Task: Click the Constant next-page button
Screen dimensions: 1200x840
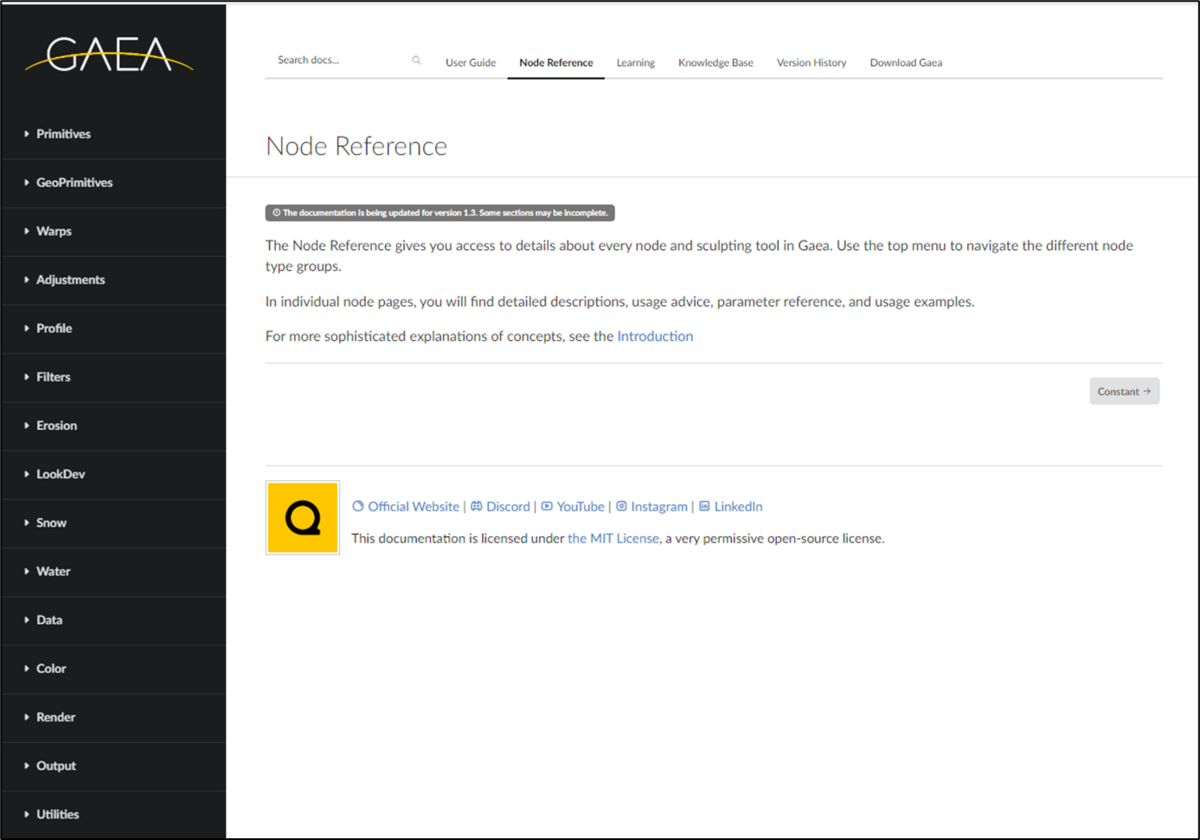Action: 1124,391
